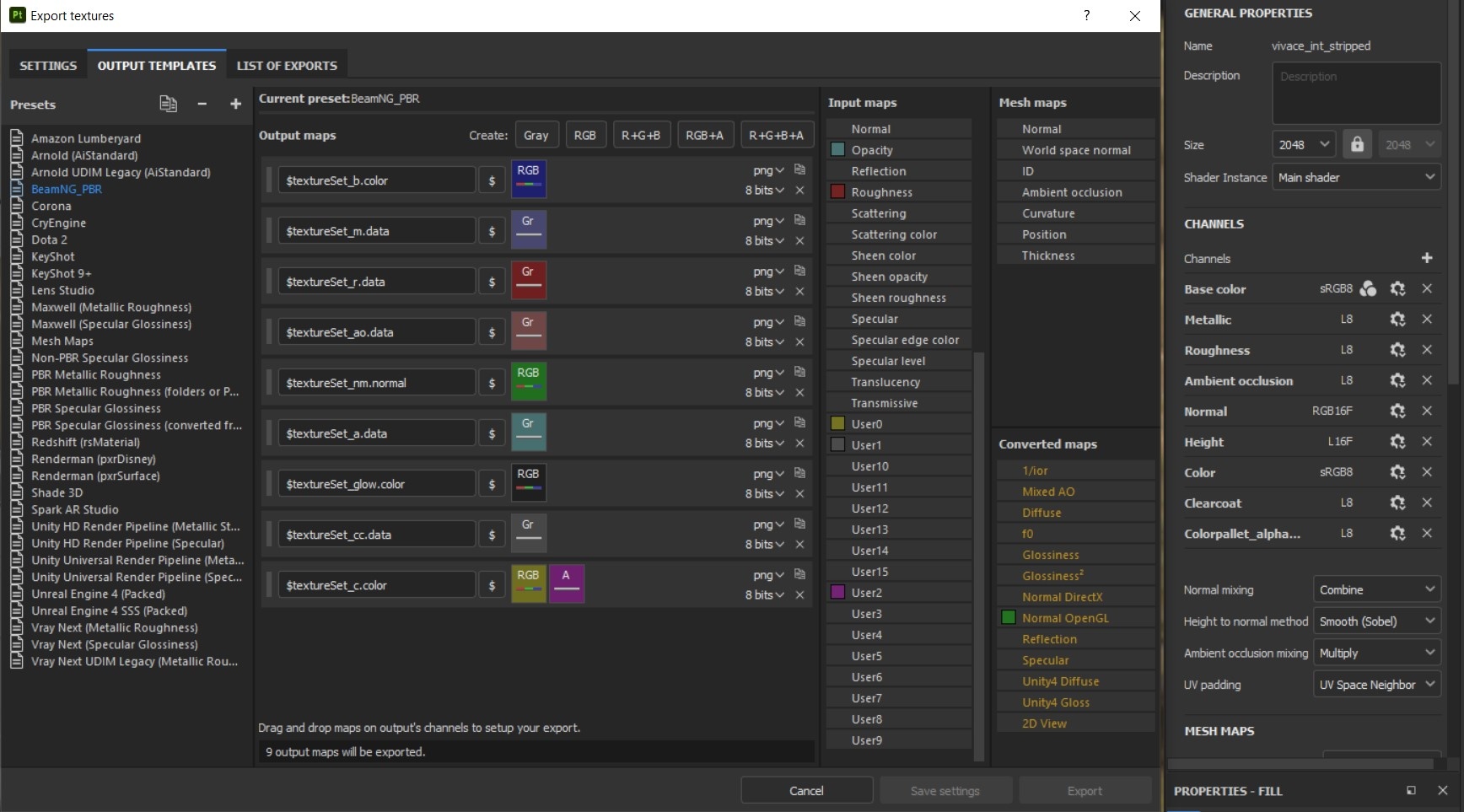Open file format dropdown for $textureSet_b.color

768,170
